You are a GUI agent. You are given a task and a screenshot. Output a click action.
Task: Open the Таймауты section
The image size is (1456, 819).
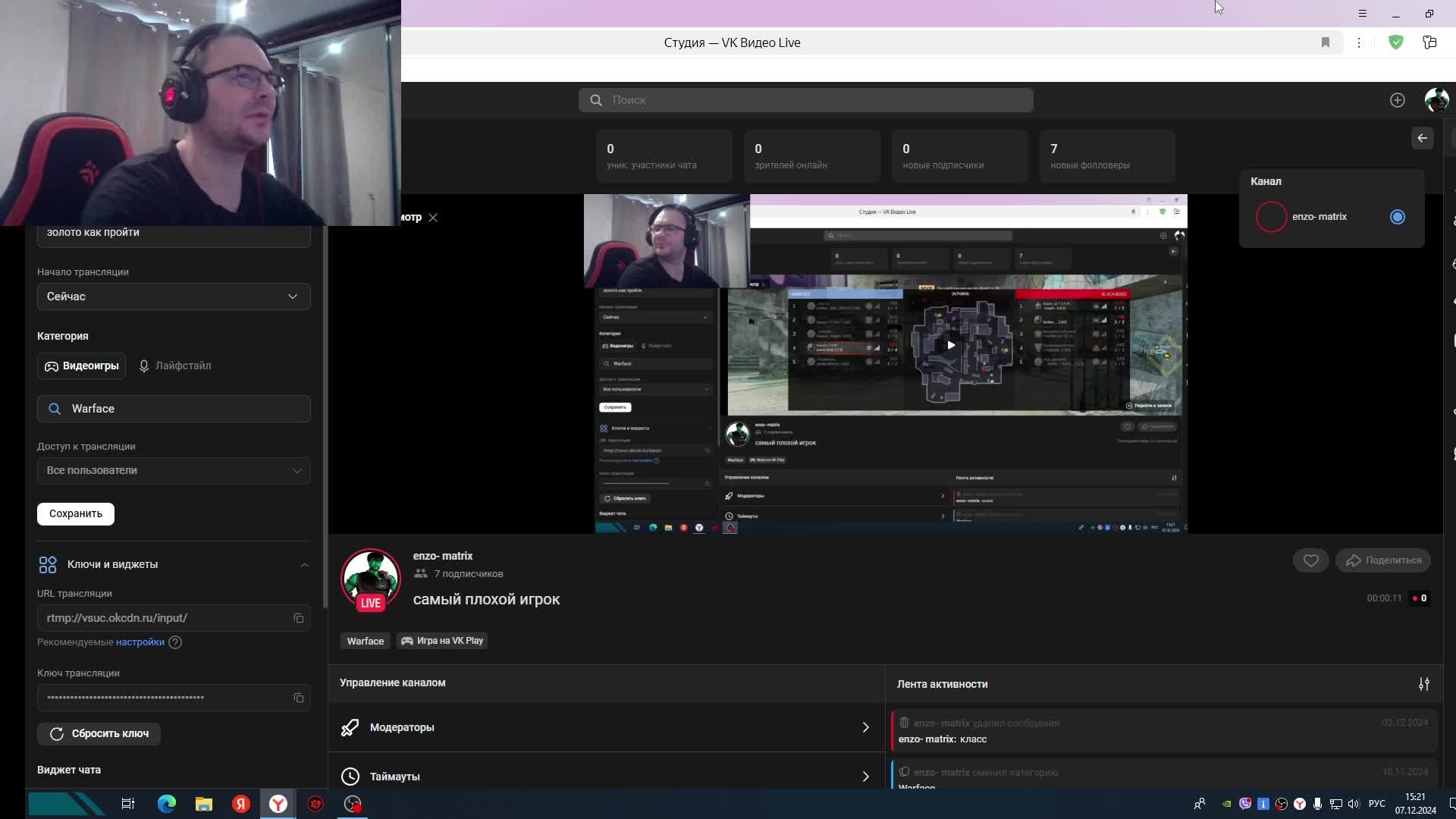[x=606, y=775]
